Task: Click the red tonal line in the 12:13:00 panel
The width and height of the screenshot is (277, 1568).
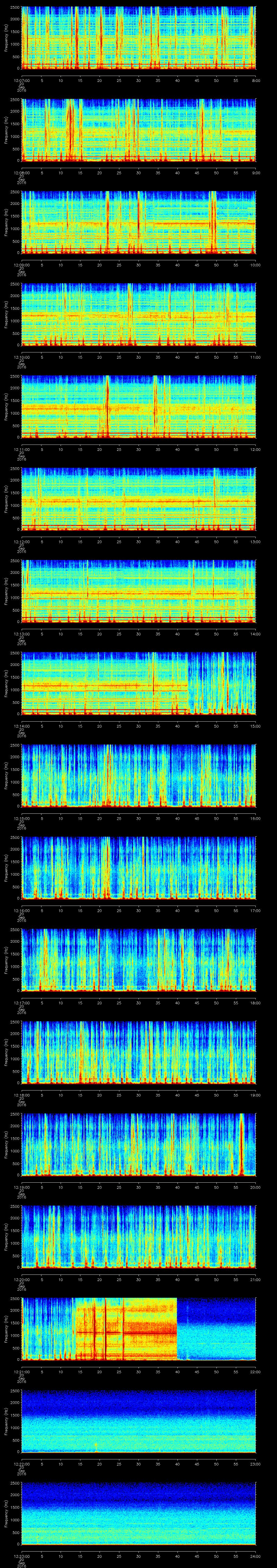Action: pos(122,593)
